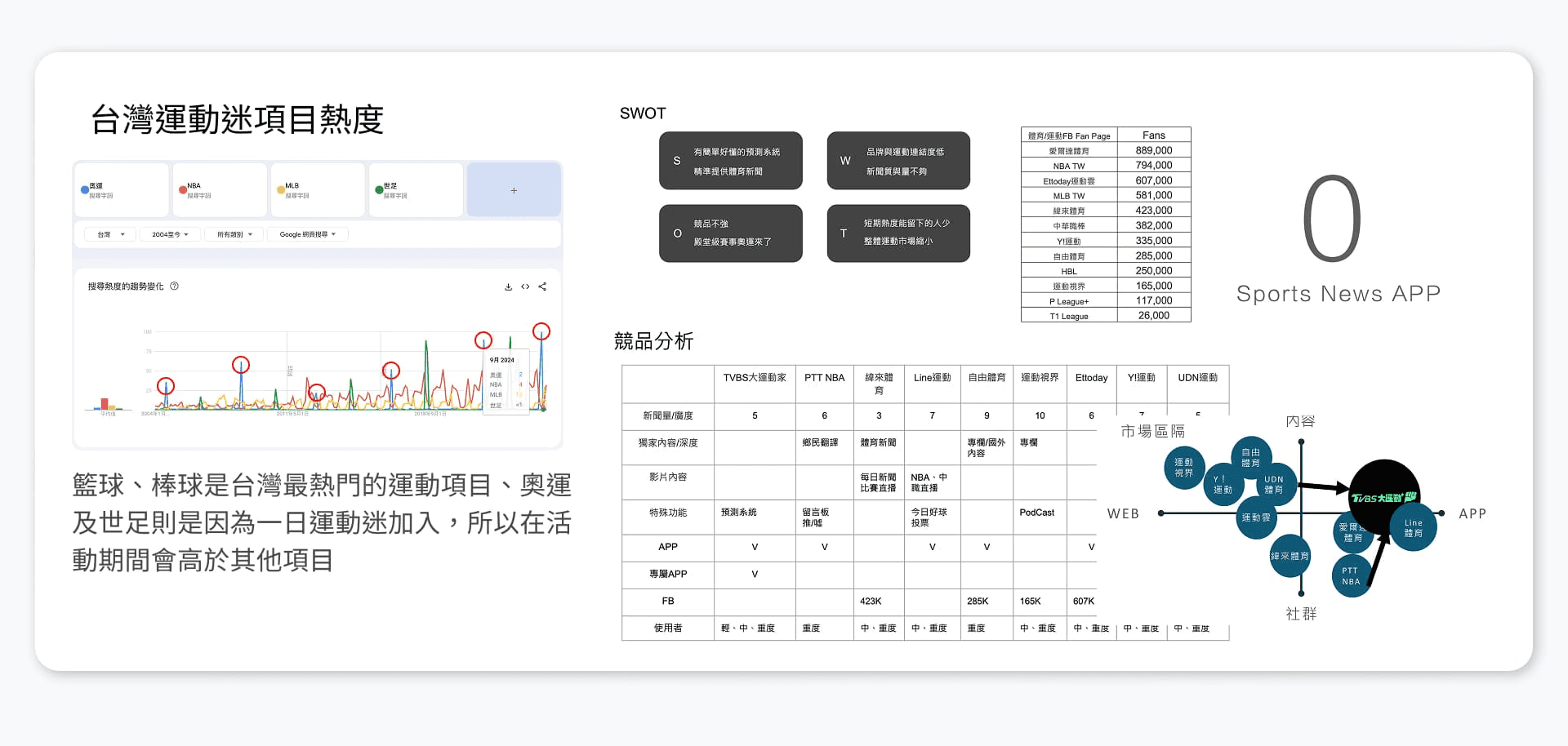This screenshot has width=1568, height=746.
Task: Click the red dot of the NBA search term
Action: (183, 190)
